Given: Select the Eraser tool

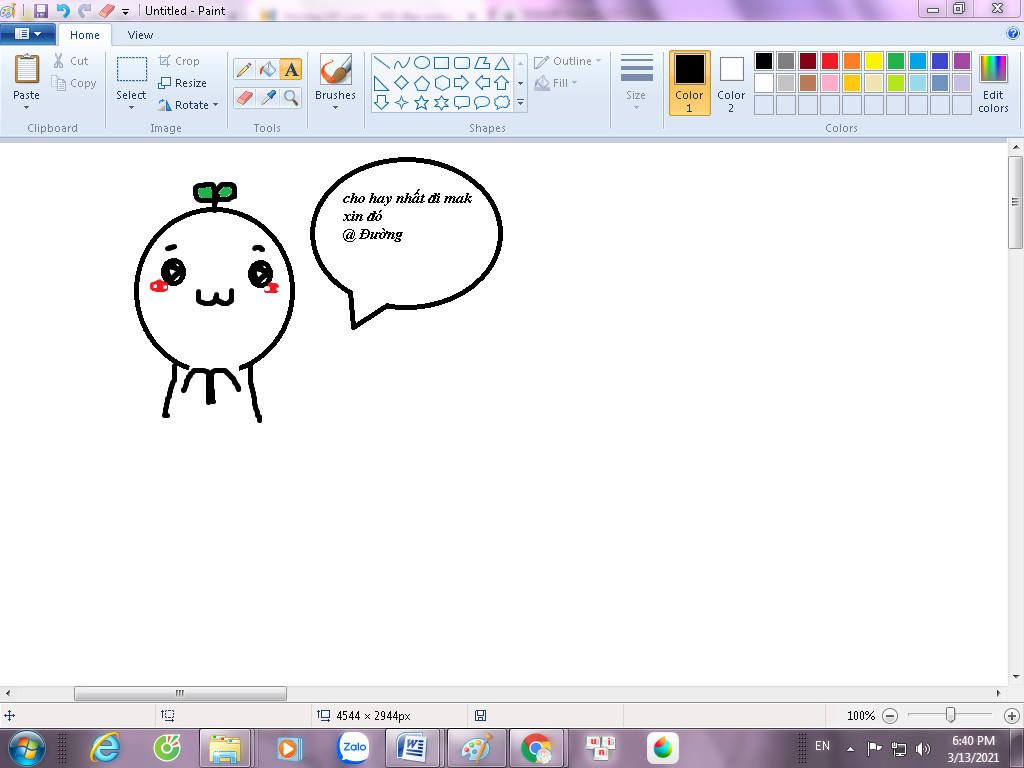Looking at the screenshot, I should [244, 97].
